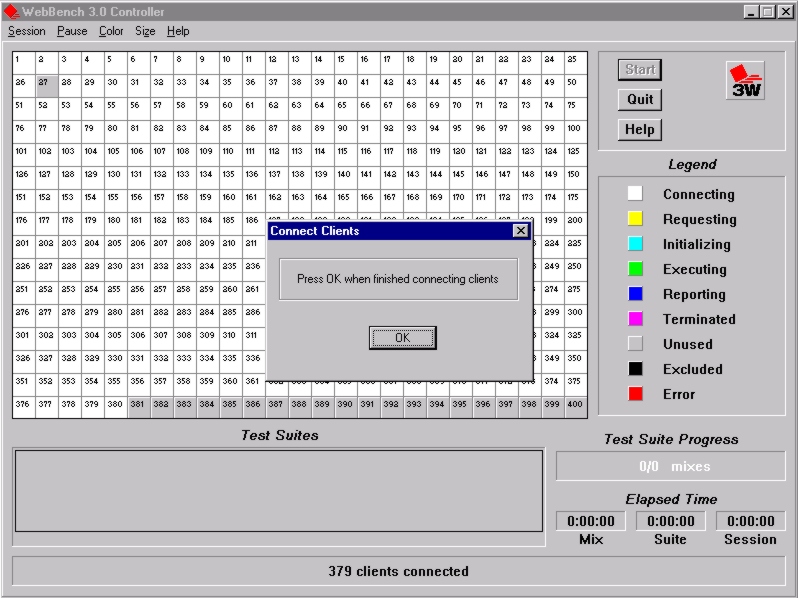Open the Pause menu
The height and width of the screenshot is (598, 798).
[72, 31]
